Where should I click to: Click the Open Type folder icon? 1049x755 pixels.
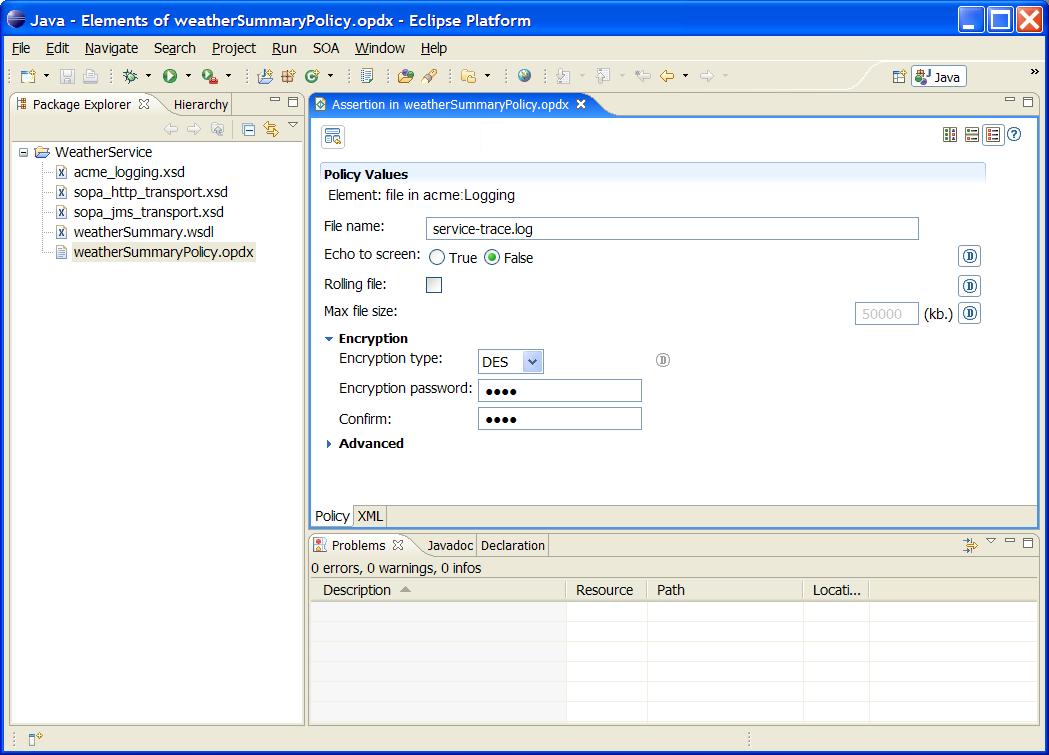406,76
